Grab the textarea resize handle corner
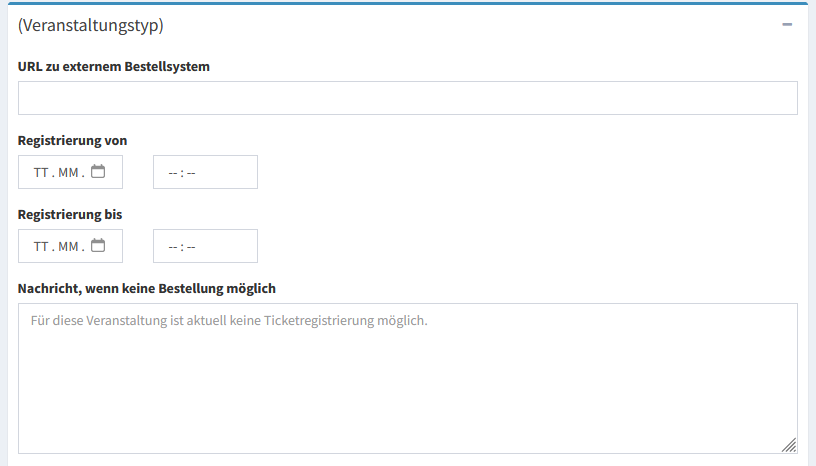 pos(789,446)
